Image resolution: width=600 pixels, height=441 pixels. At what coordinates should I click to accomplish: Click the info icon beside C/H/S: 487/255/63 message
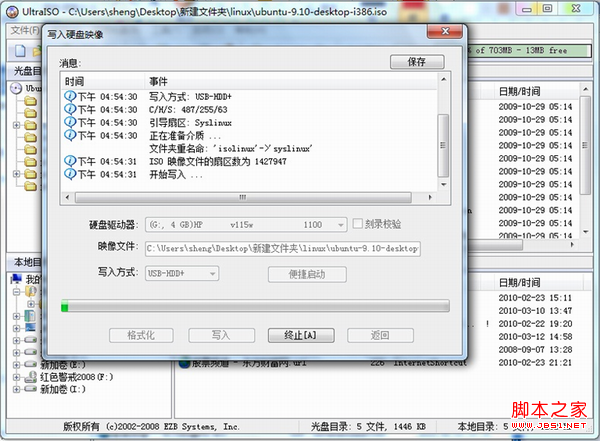[70, 109]
